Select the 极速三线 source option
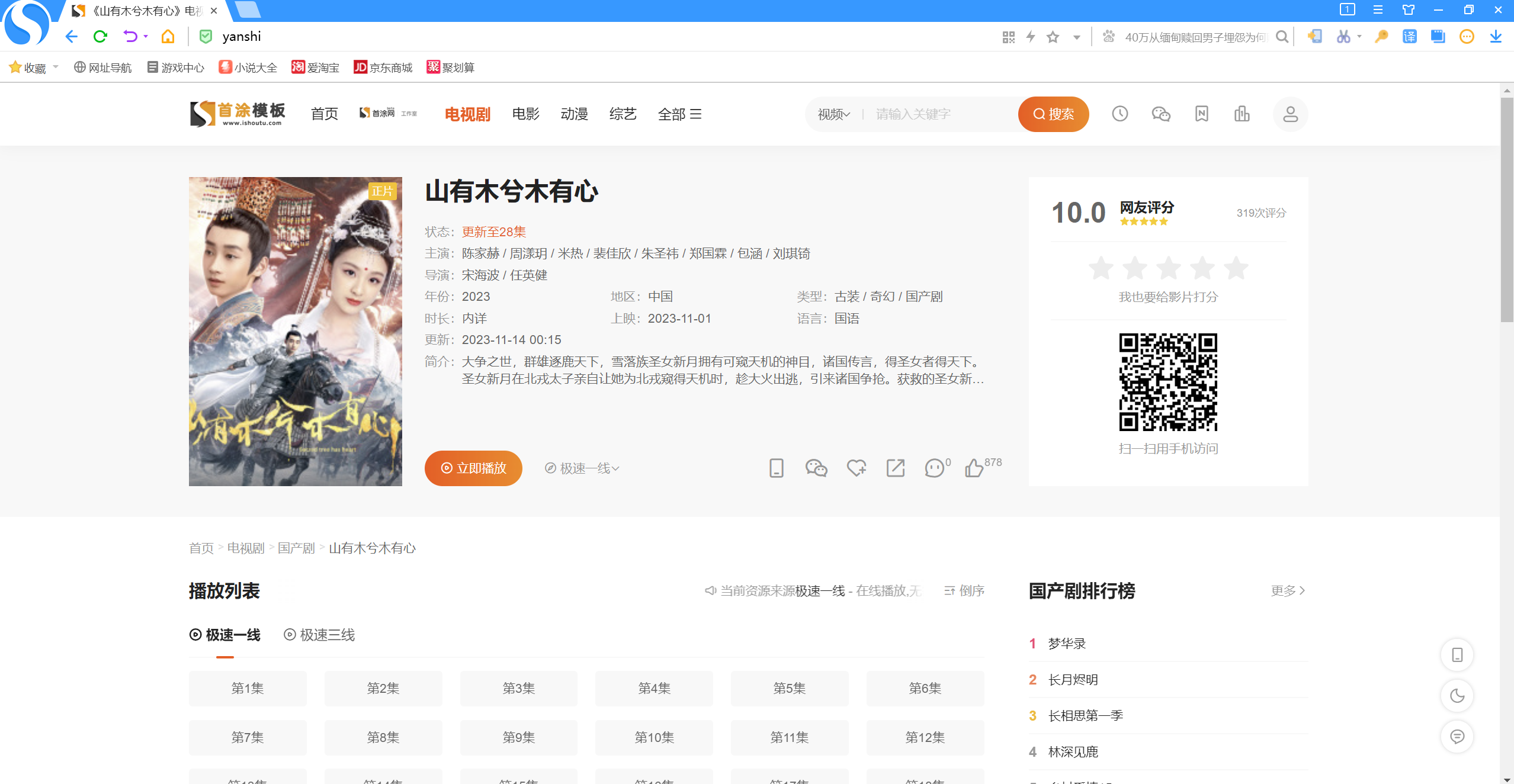 pos(319,635)
